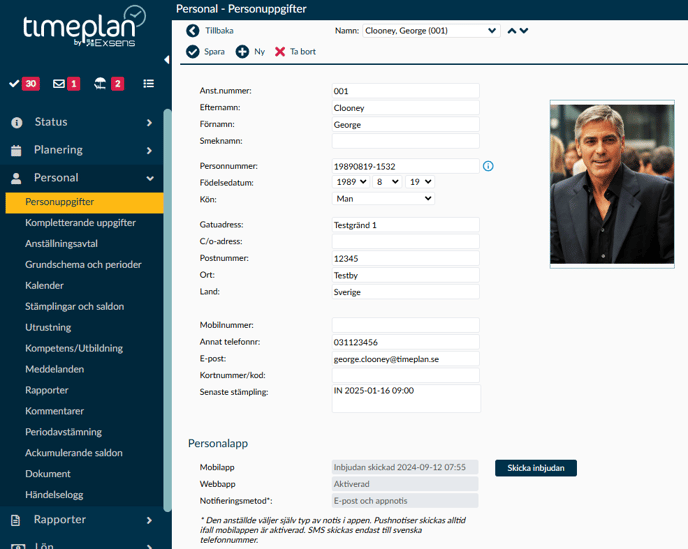
Task: Open the Kön dropdown showing Man
Action: point(383,199)
